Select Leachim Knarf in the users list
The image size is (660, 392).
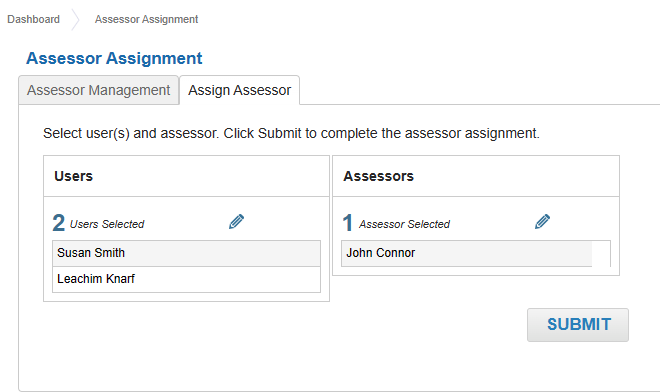[186, 279]
